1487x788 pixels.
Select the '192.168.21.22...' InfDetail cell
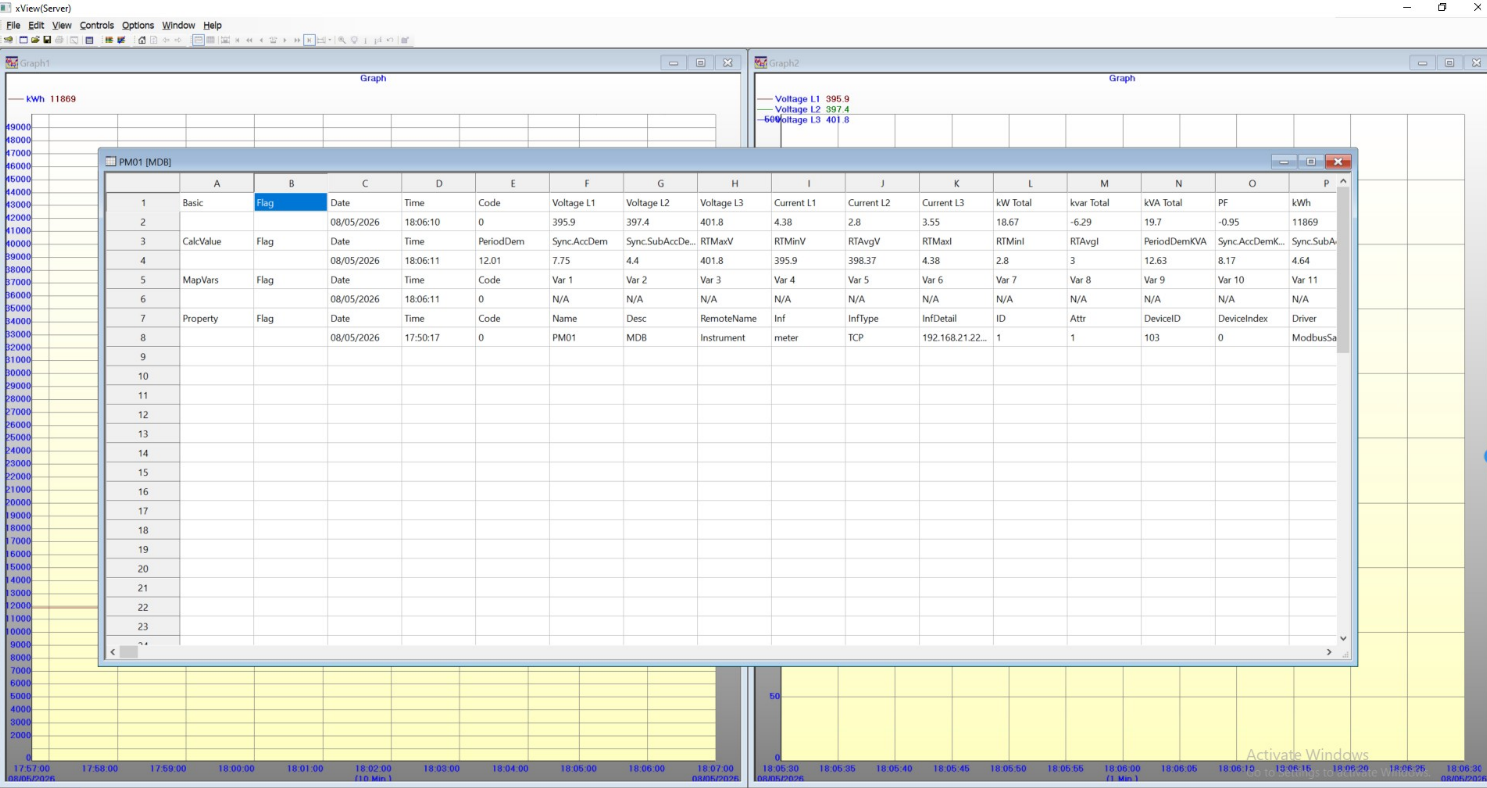(x=957, y=338)
